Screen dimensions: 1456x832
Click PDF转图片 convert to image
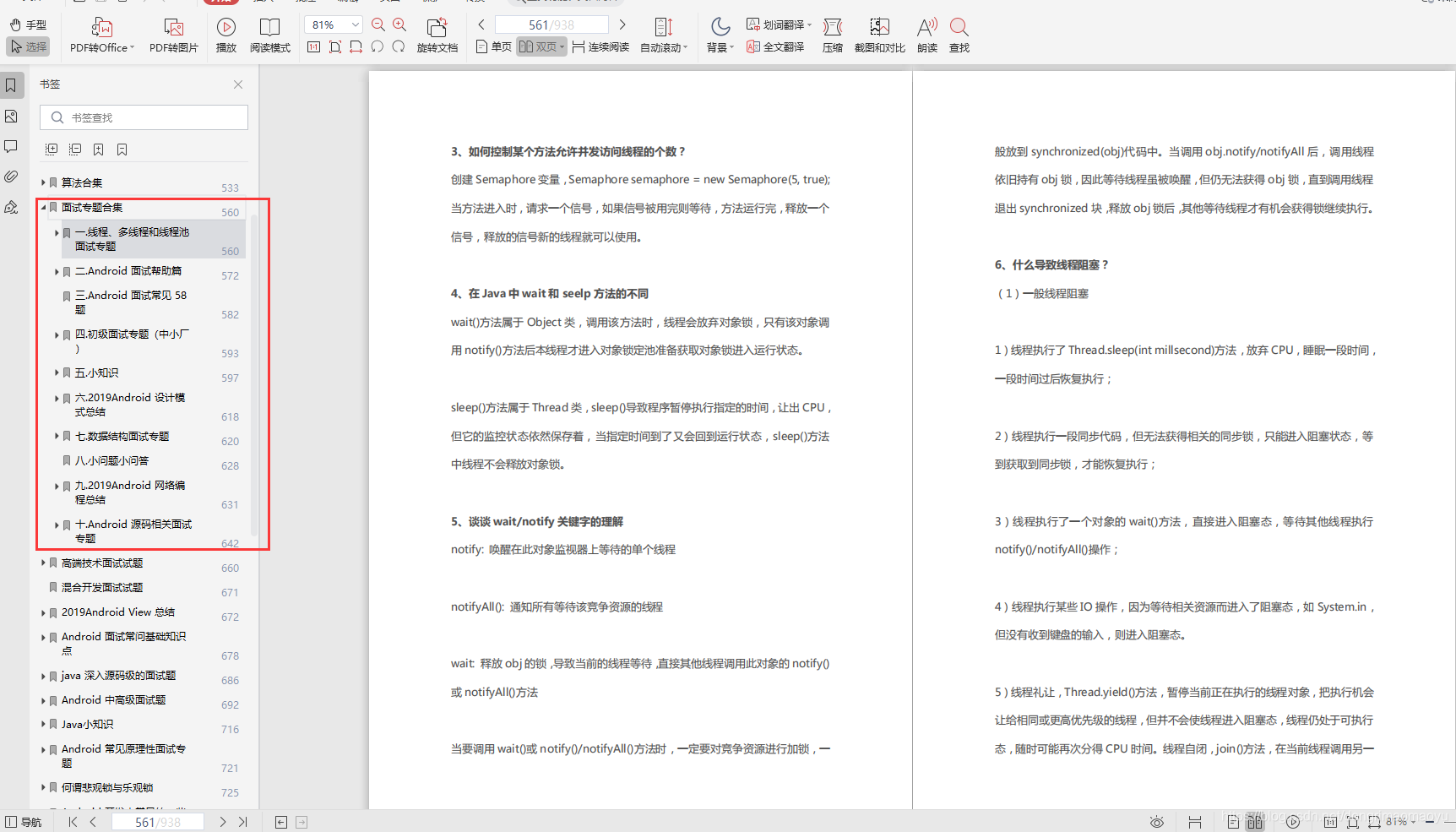click(173, 36)
